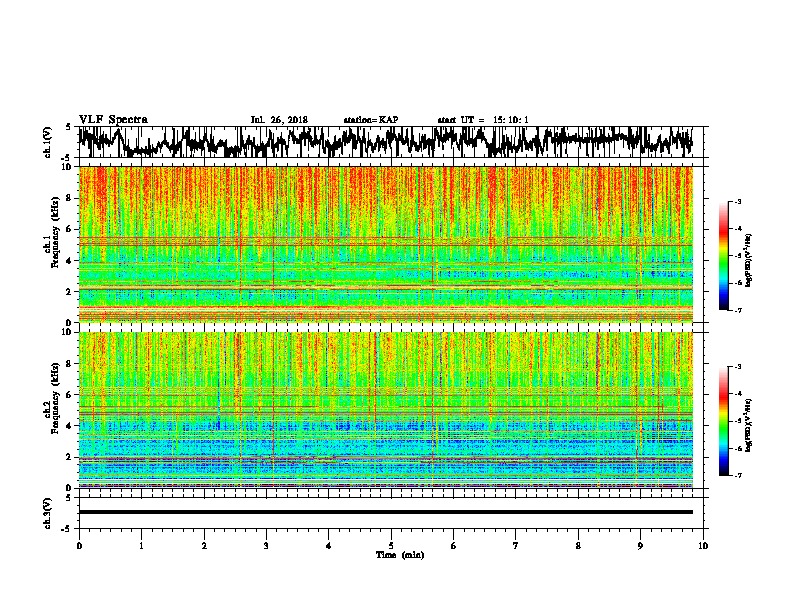Click time axis tick label "1" minute

coord(141,546)
